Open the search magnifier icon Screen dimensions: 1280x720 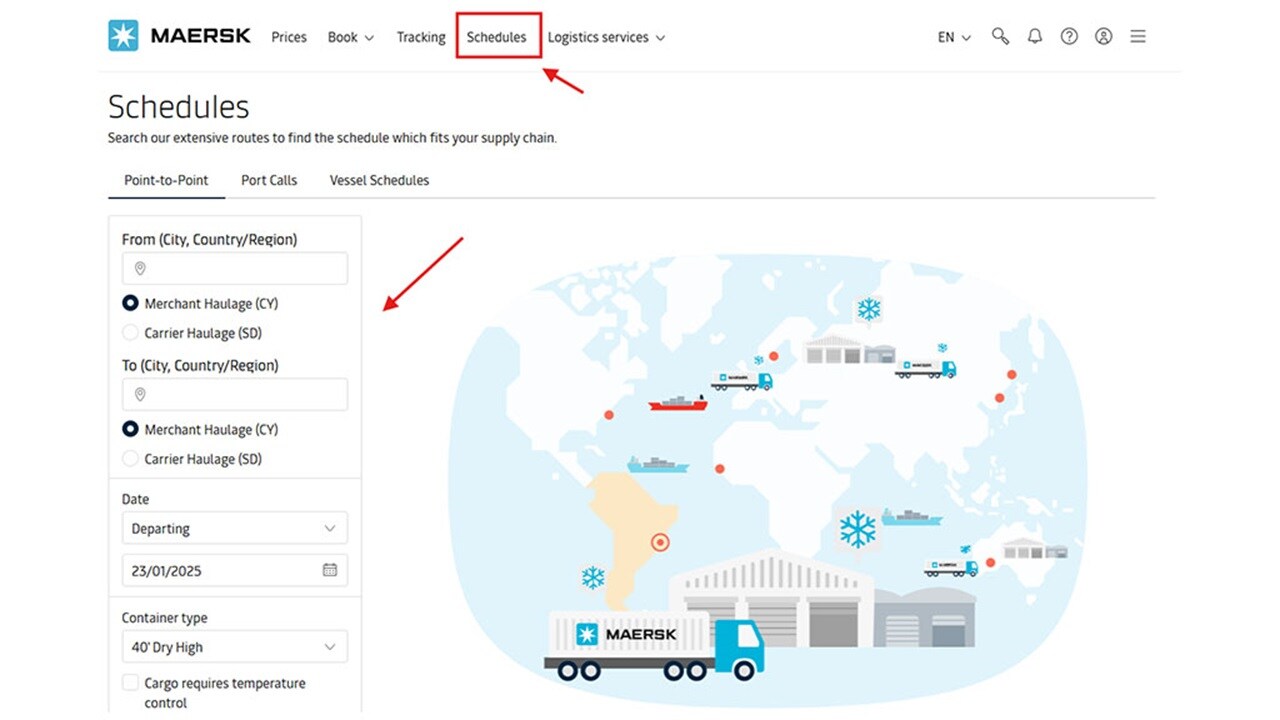coord(1000,36)
